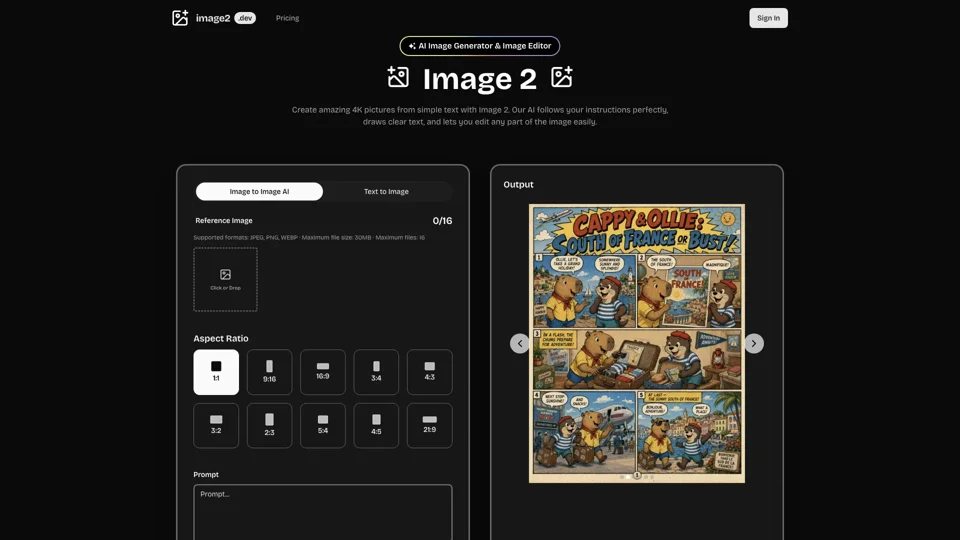Click the AI Image Generator & Image Editor badge
The width and height of the screenshot is (960, 540).
tap(479, 46)
